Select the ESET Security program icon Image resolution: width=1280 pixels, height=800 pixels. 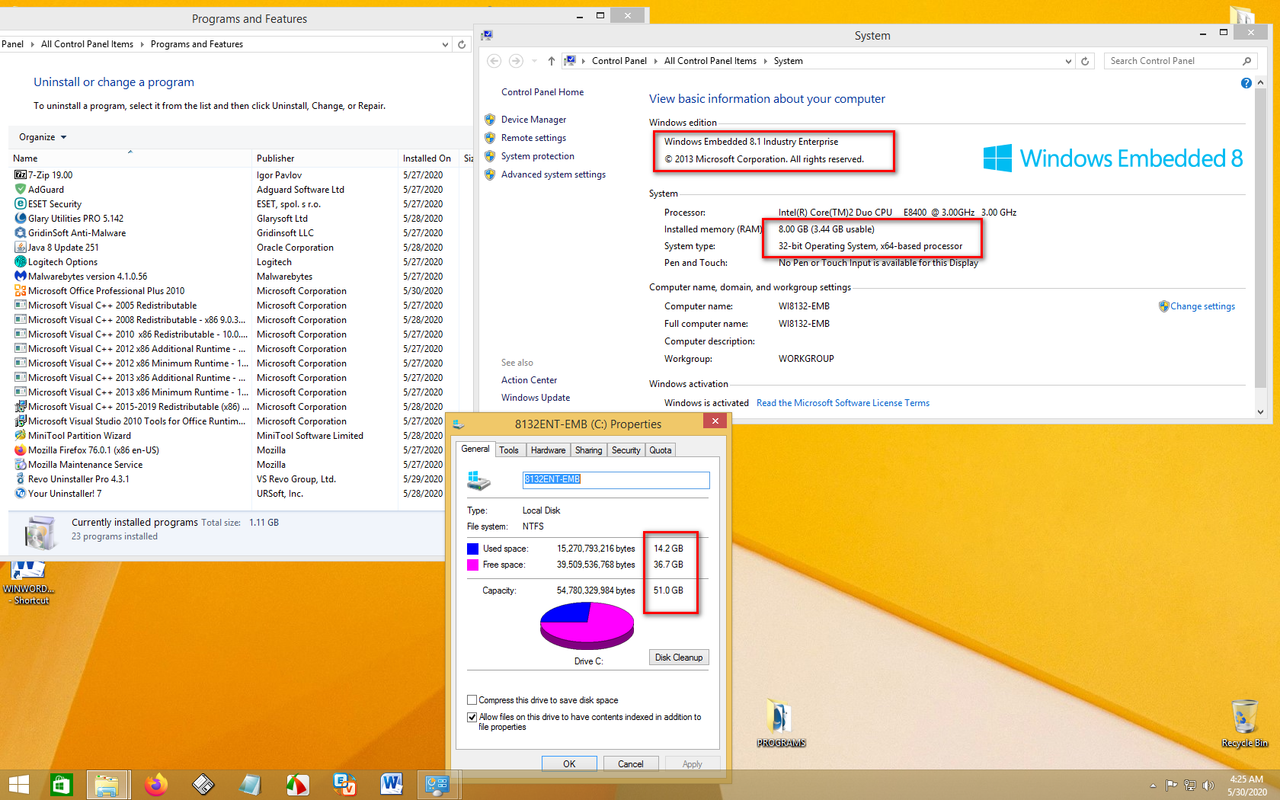(x=20, y=204)
